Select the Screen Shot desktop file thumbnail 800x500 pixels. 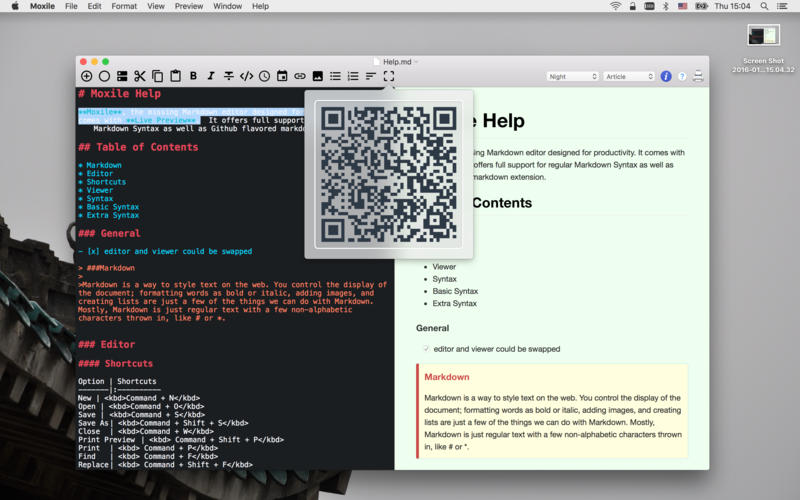pyautogui.click(x=763, y=36)
